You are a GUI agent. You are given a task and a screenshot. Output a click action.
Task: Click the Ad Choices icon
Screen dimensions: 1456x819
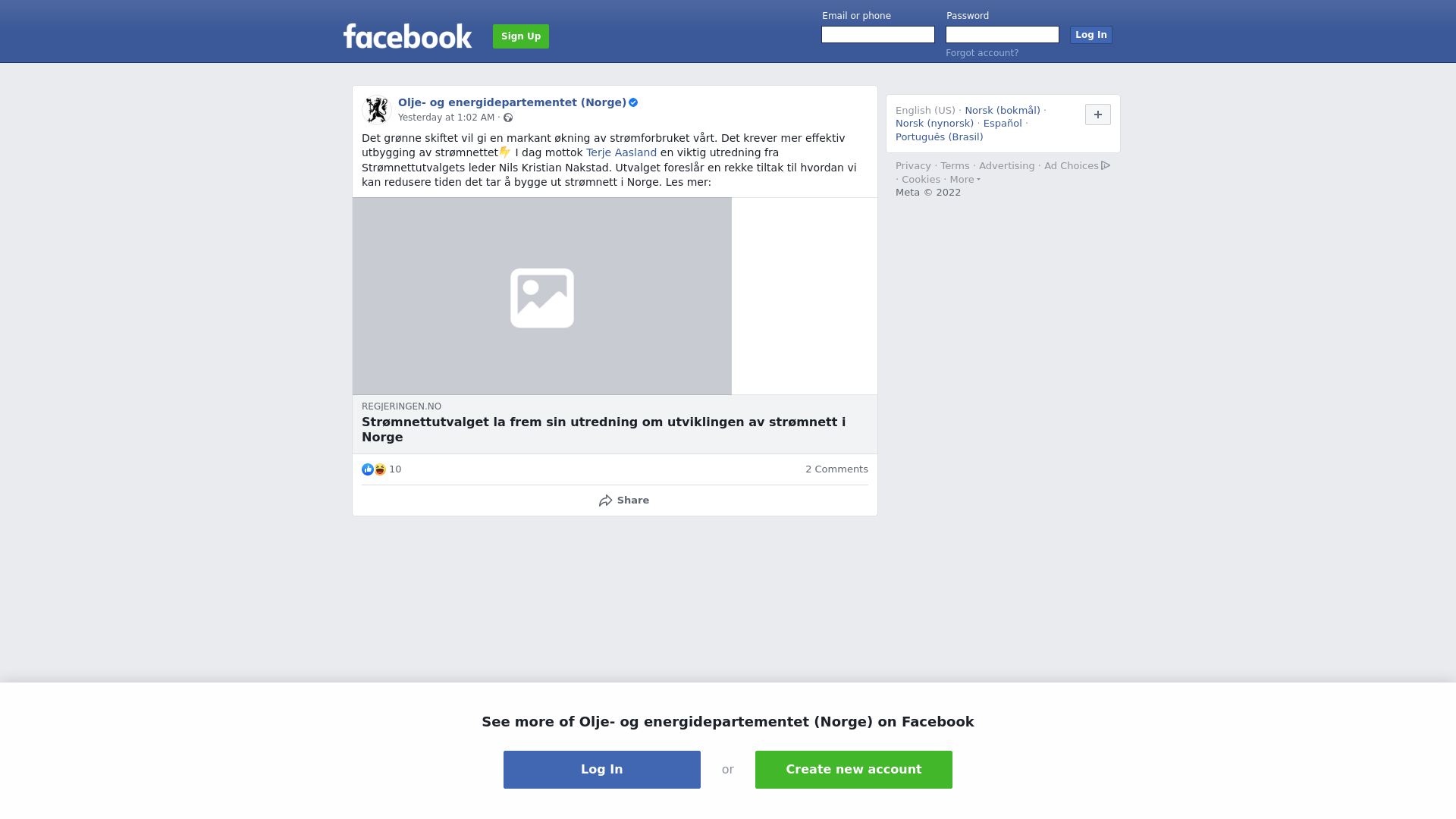click(x=1106, y=165)
